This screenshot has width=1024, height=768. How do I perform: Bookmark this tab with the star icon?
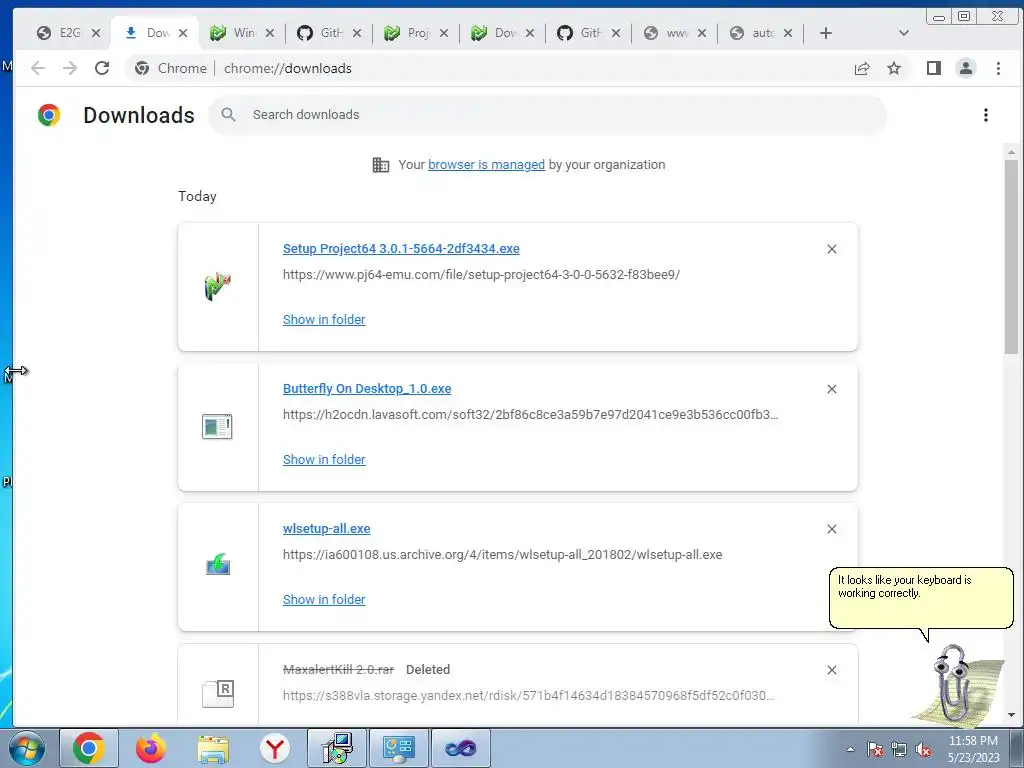coord(894,69)
